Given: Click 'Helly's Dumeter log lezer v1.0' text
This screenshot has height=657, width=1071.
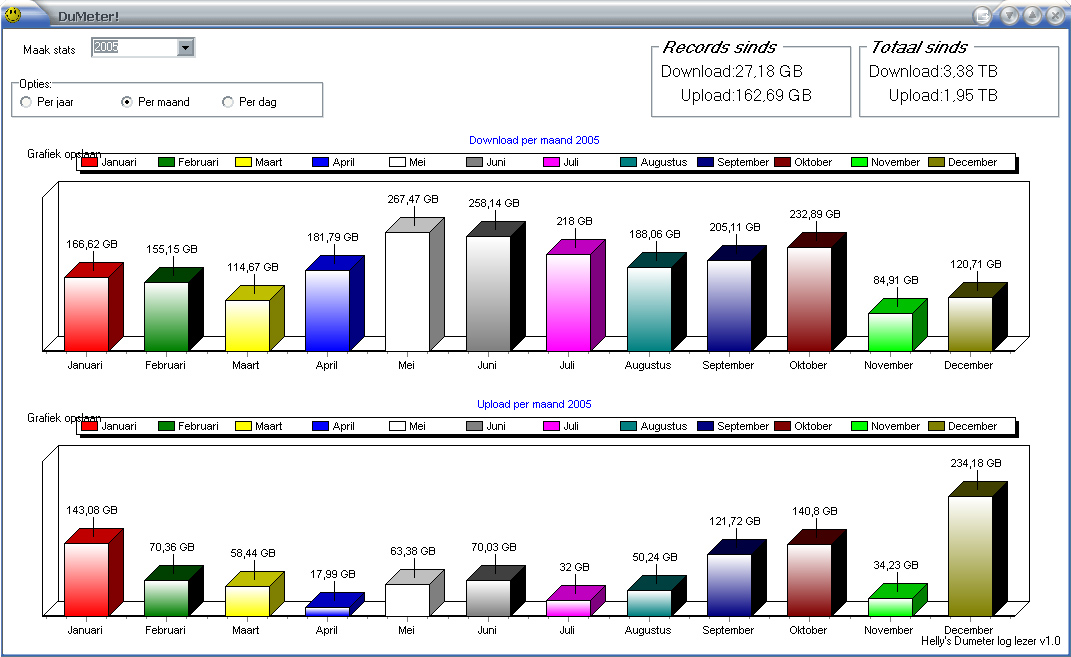Looking at the screenshot, I should (990, 641).
